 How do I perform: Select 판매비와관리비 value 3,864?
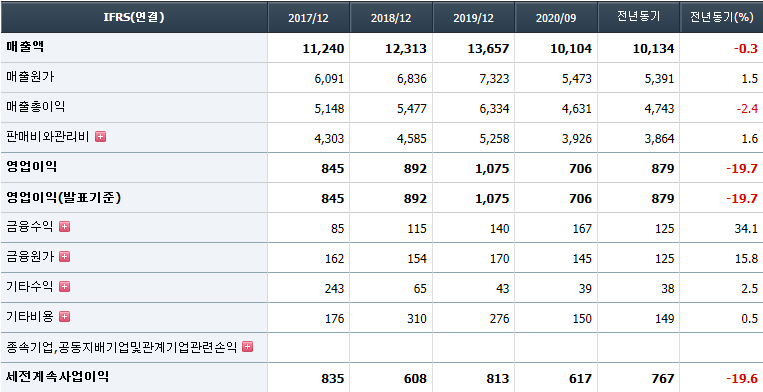coord(660,139)
